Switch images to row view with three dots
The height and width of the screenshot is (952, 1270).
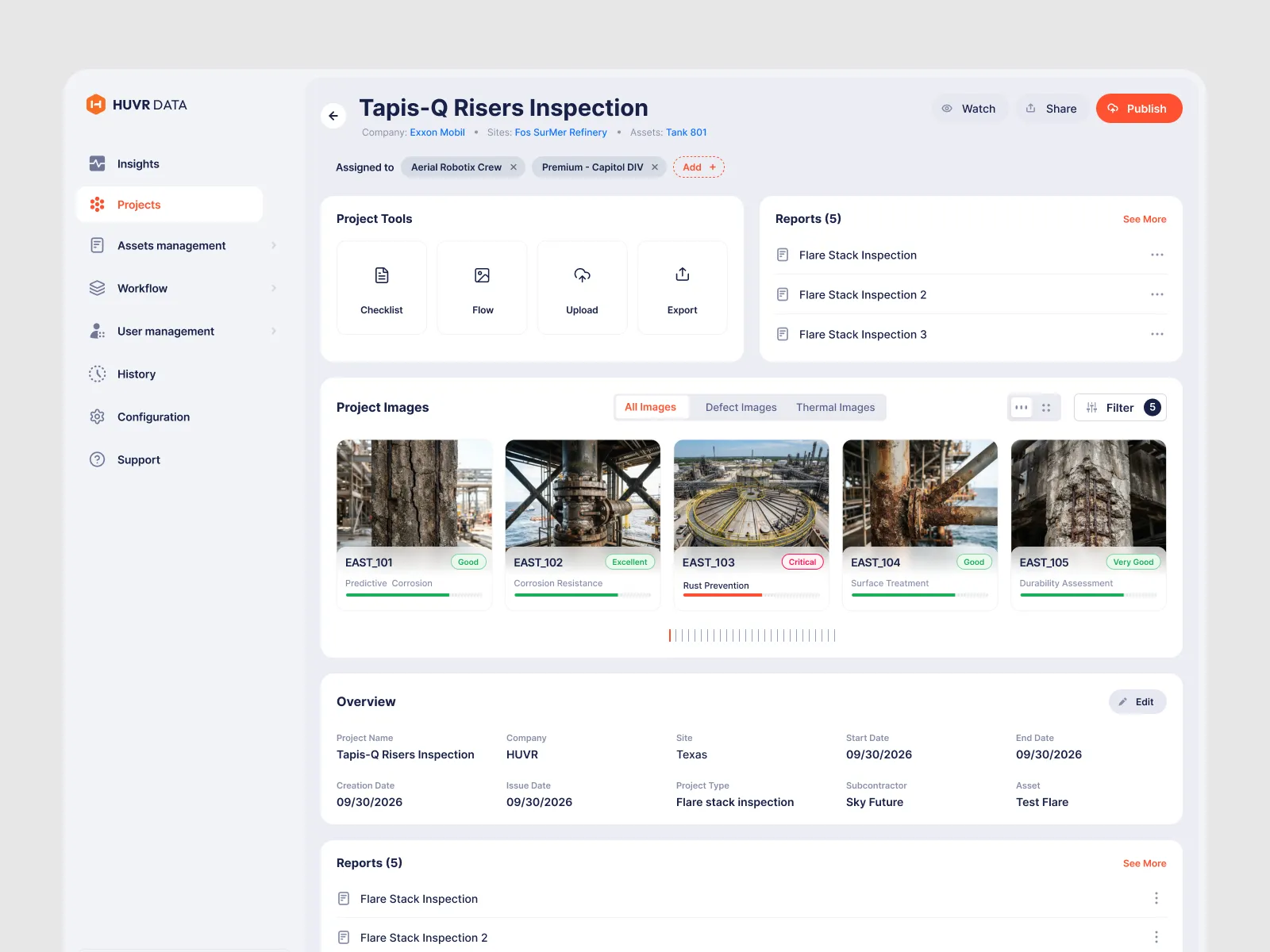click(x=1022, y=408)
